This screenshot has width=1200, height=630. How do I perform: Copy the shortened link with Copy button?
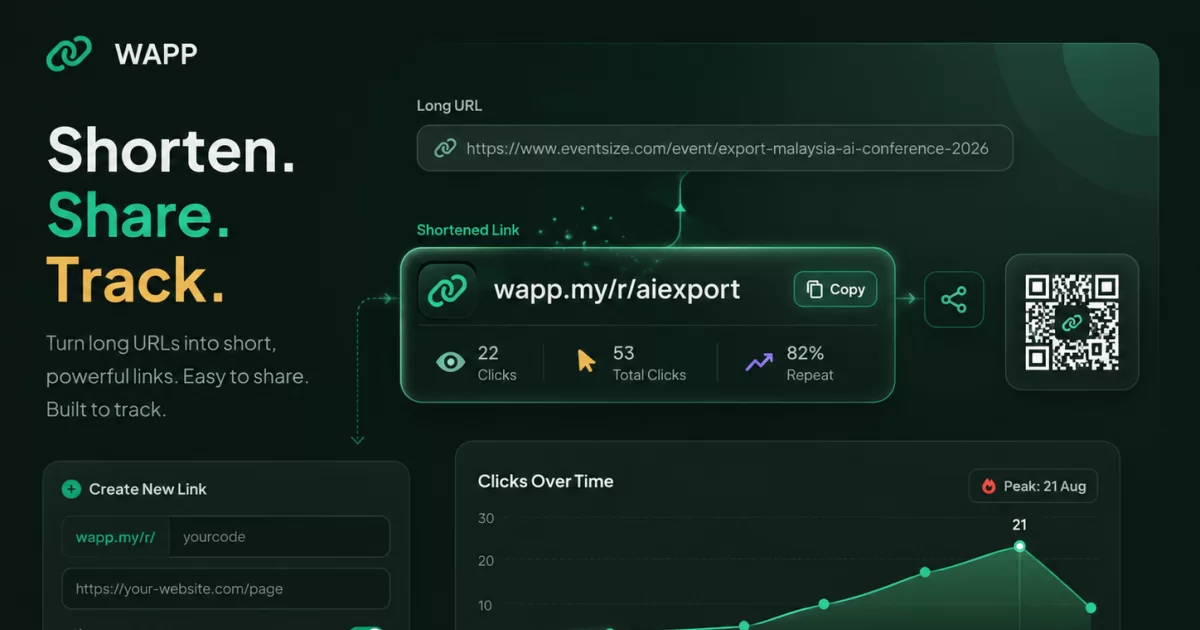pyautogui.click(x=835, y=289)
